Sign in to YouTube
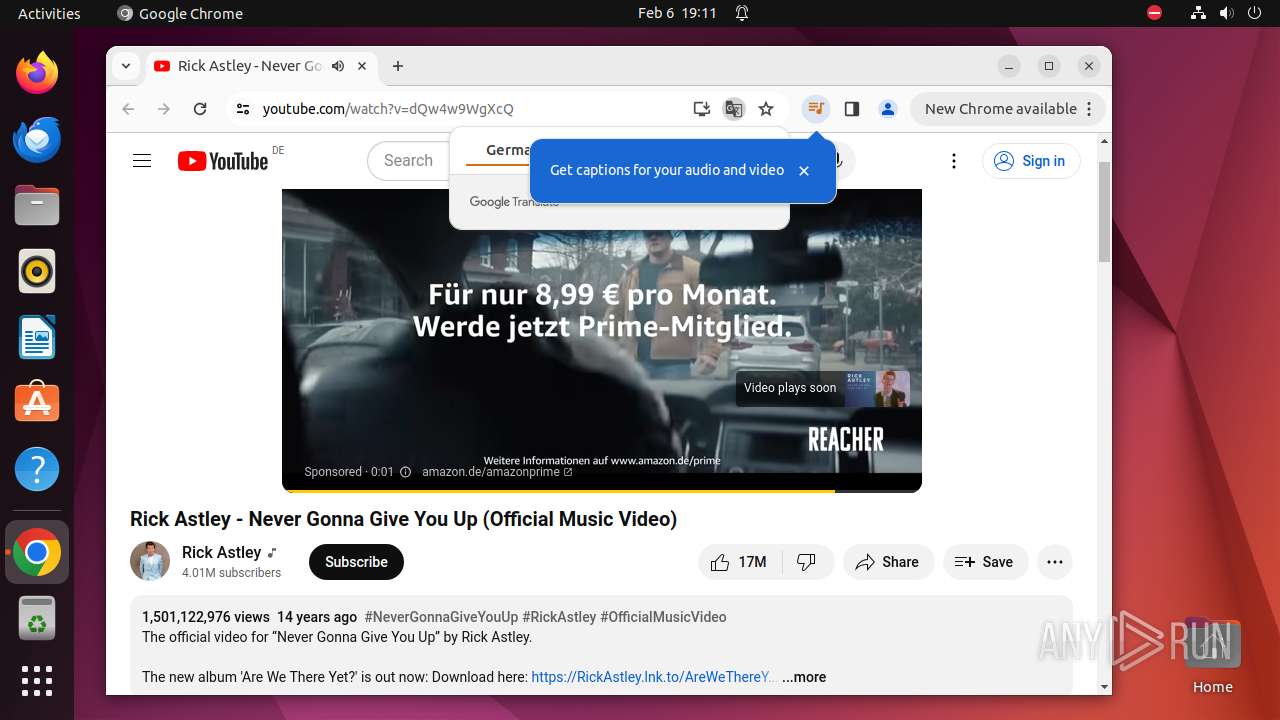This screenshot has height=720, width=1280. pyautogui.click(x=1031, y=161)
